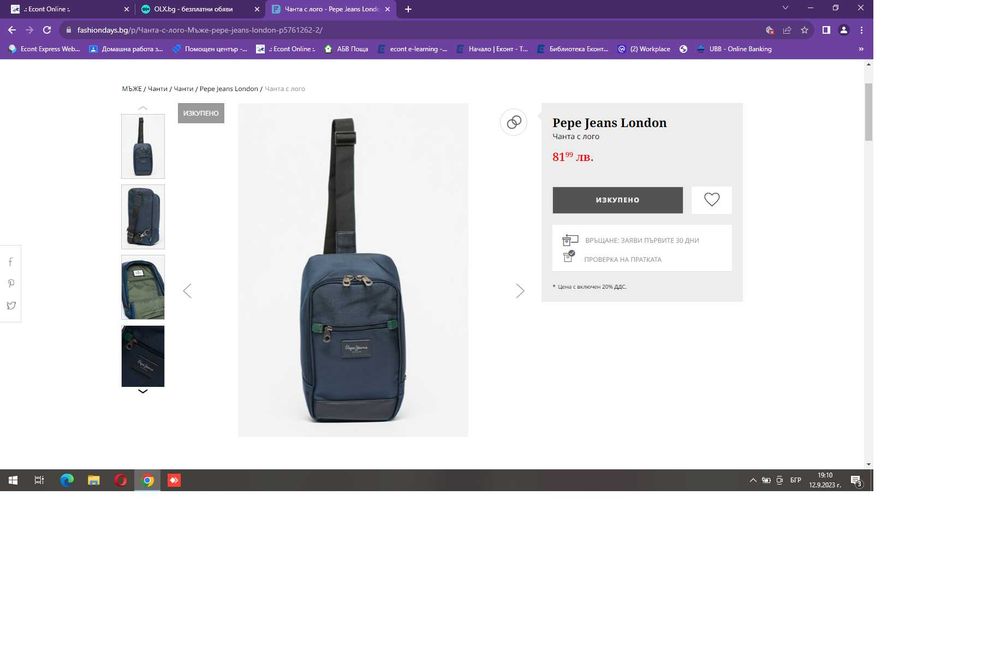Open the UBB - Online Banking bookmark
The width and height of the screenshot is (1000, 657).
733,49
